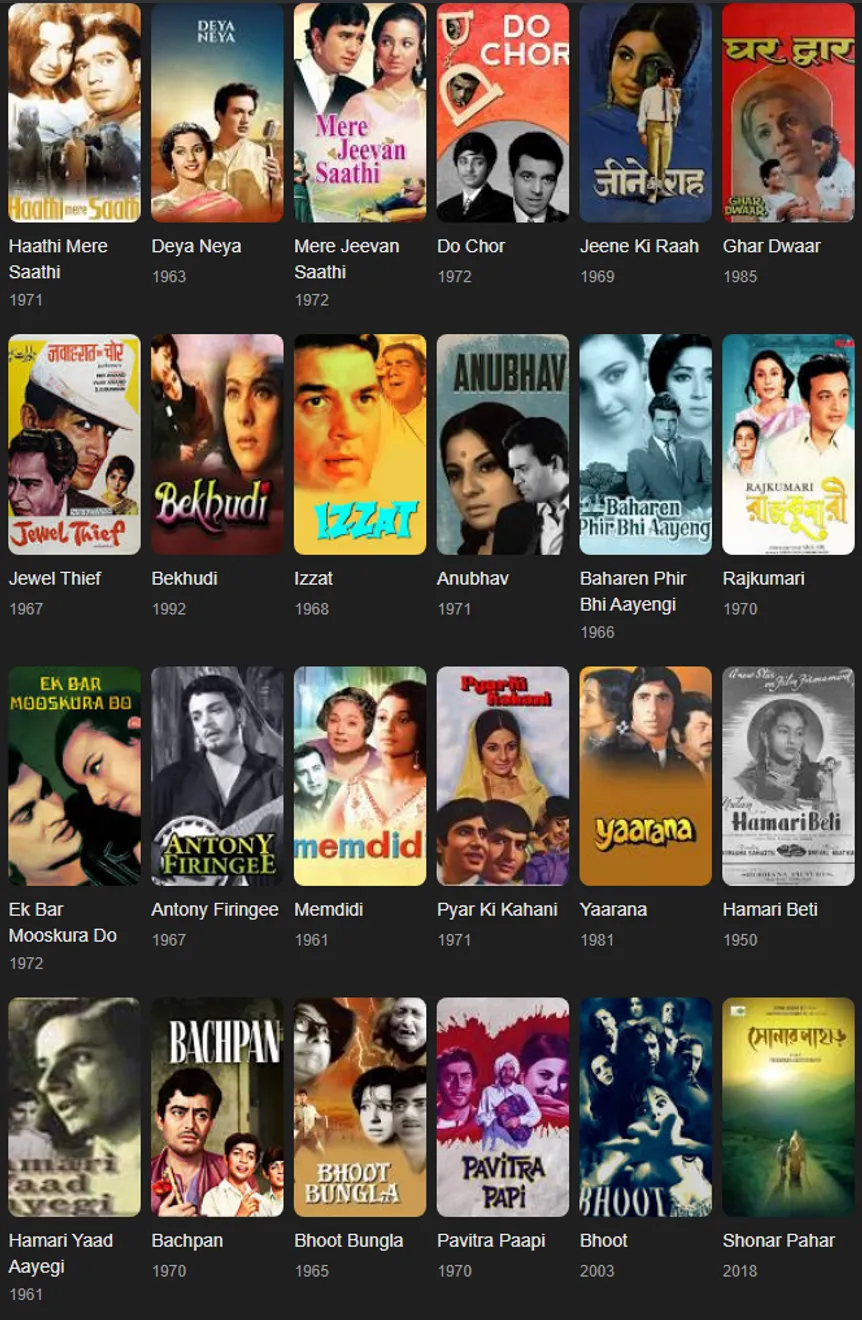
Task: Click the Bekhudi poster thumbnail
Action: 217,444
